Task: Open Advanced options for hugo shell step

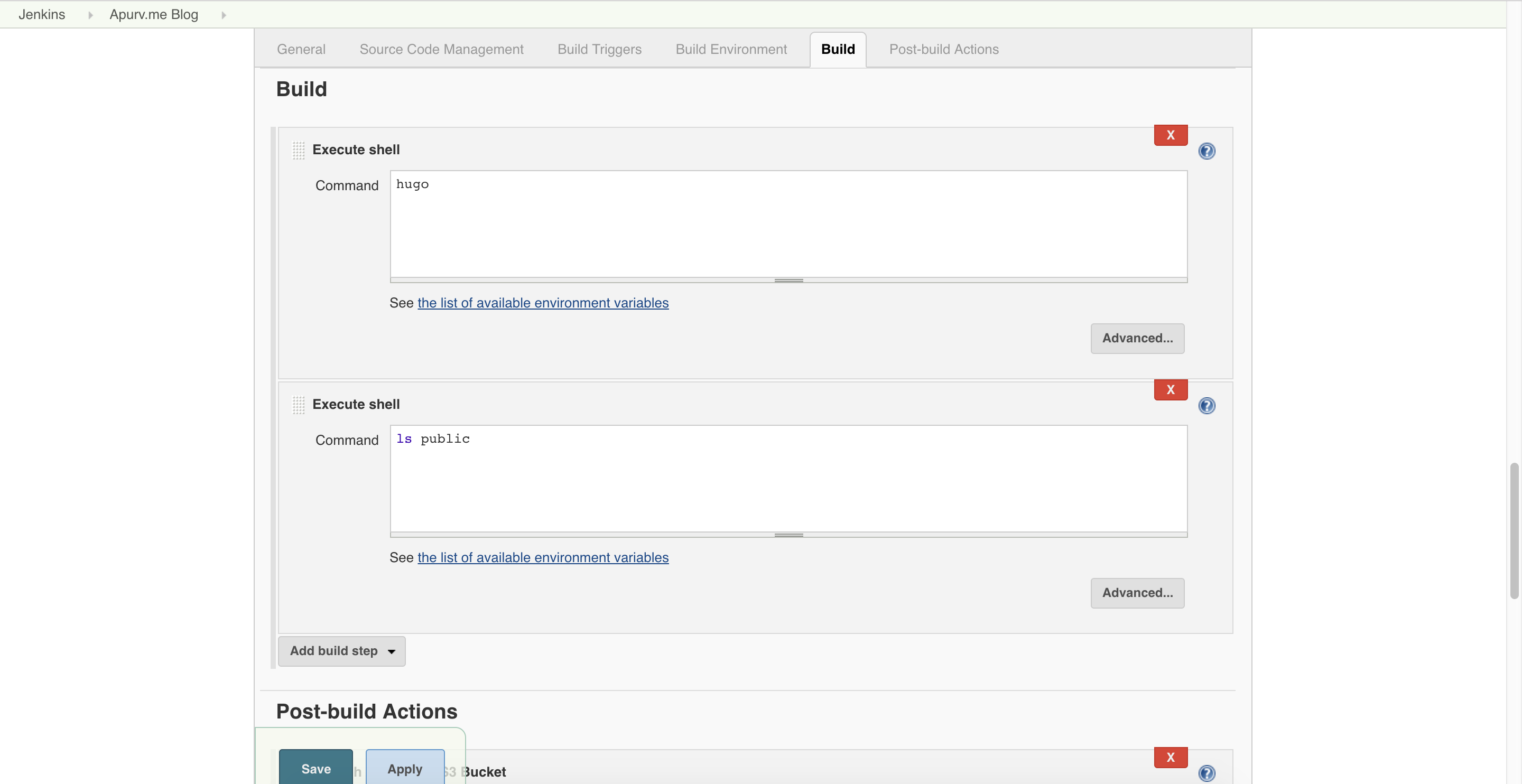Action: pyautogui.click(x=1137, y=338)
